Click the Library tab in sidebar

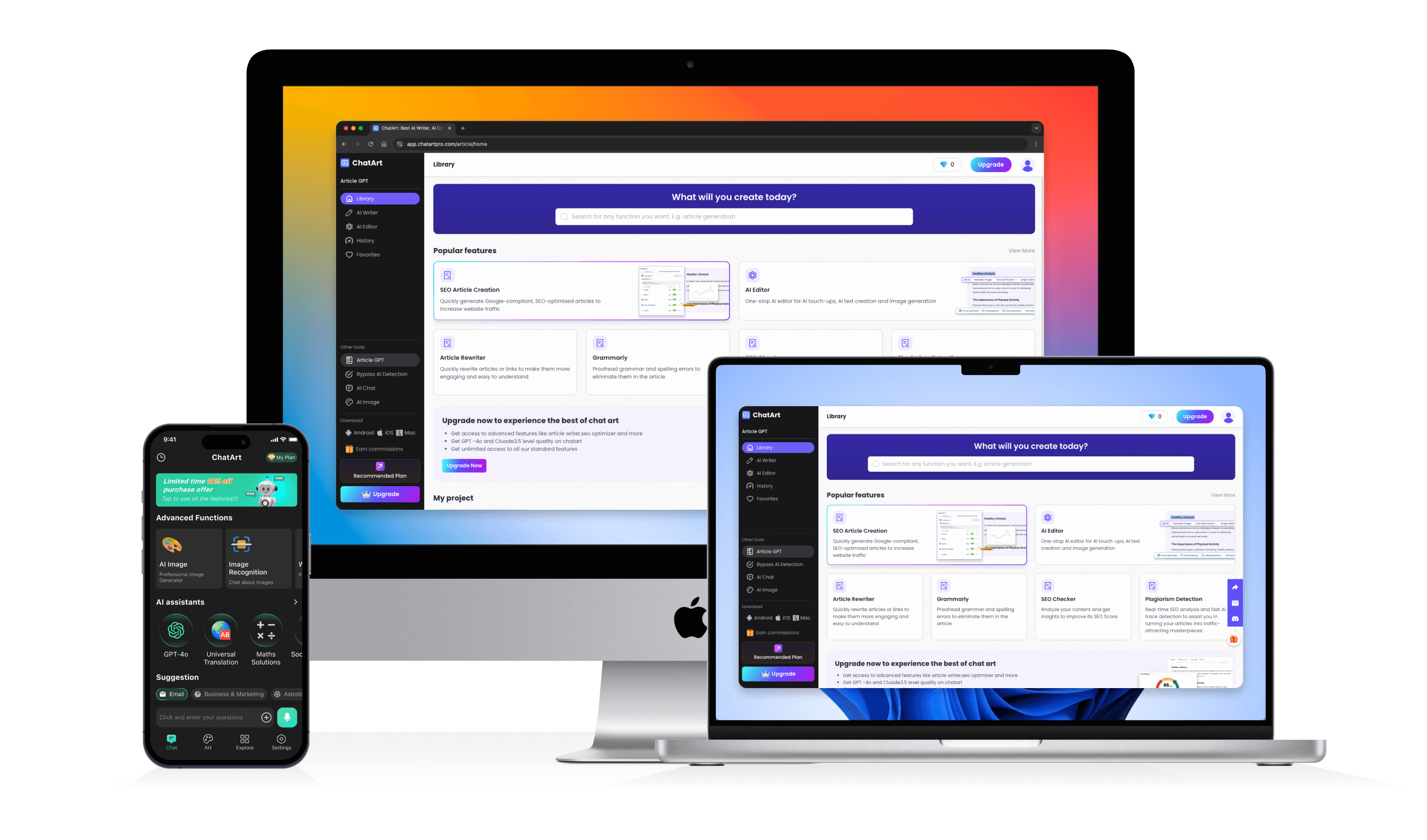point(379,198)
